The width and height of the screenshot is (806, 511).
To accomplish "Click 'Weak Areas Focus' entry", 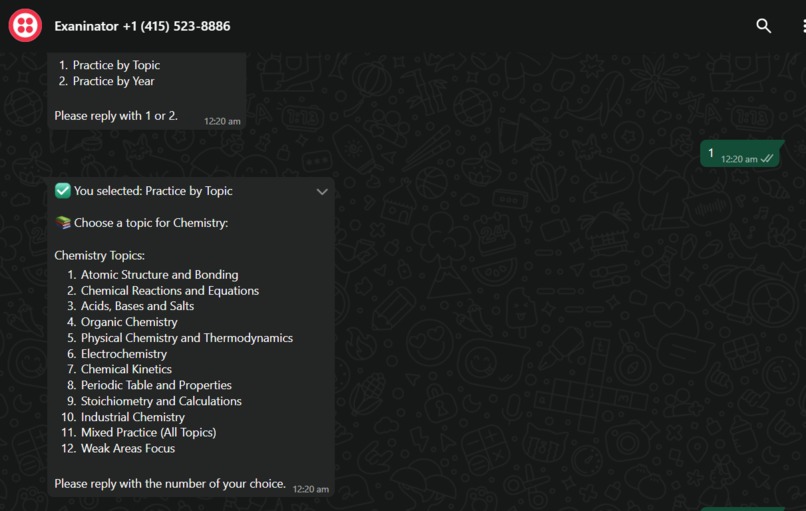I will [128, 448].
